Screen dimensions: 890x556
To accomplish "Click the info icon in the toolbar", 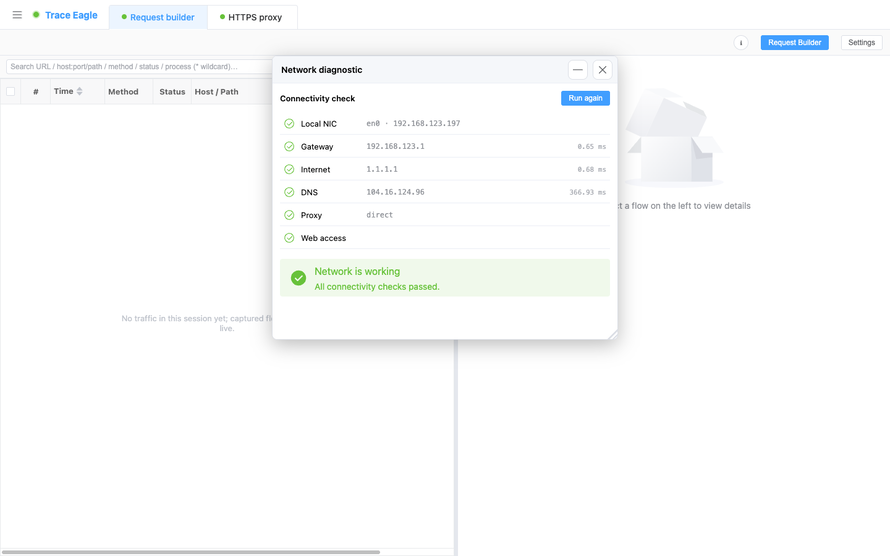I will tap(741, 43).
